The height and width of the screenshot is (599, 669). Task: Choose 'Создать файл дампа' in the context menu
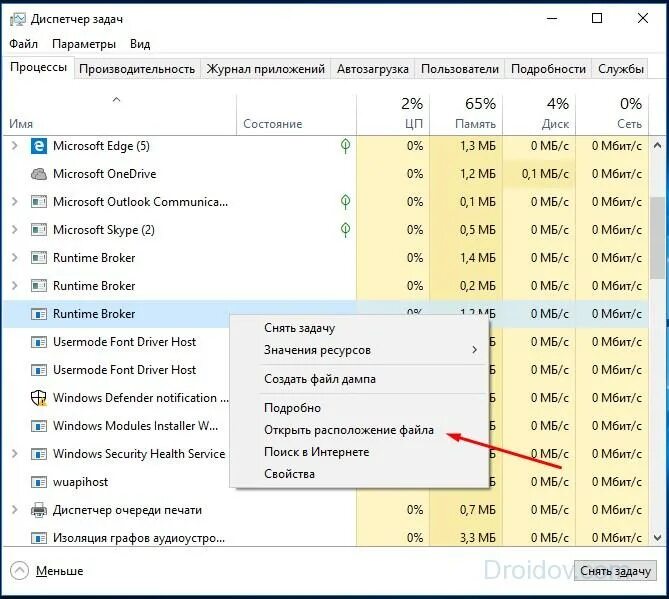pos(359,379)
